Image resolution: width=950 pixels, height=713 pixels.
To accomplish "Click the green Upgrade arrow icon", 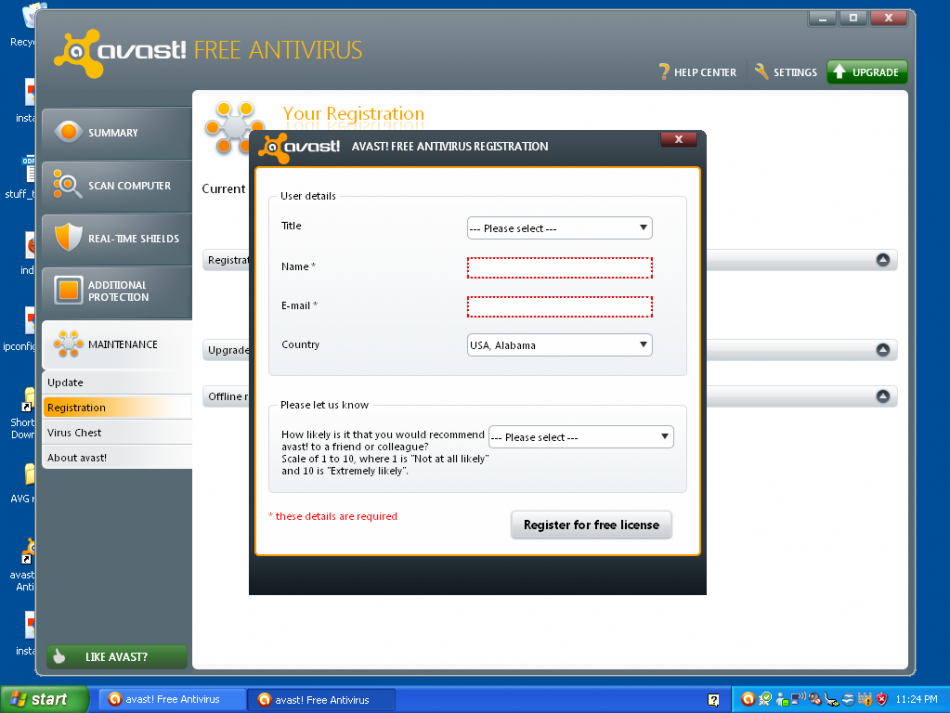I will pyautogui.click(x=839, y=71).
